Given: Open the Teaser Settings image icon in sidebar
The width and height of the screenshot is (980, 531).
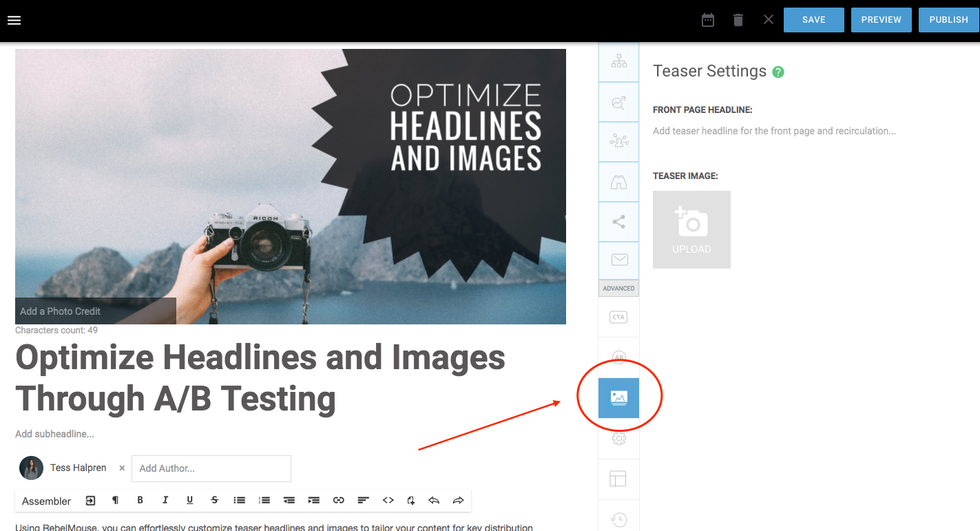Looking at the screenshot, I should tap(618, 398).
